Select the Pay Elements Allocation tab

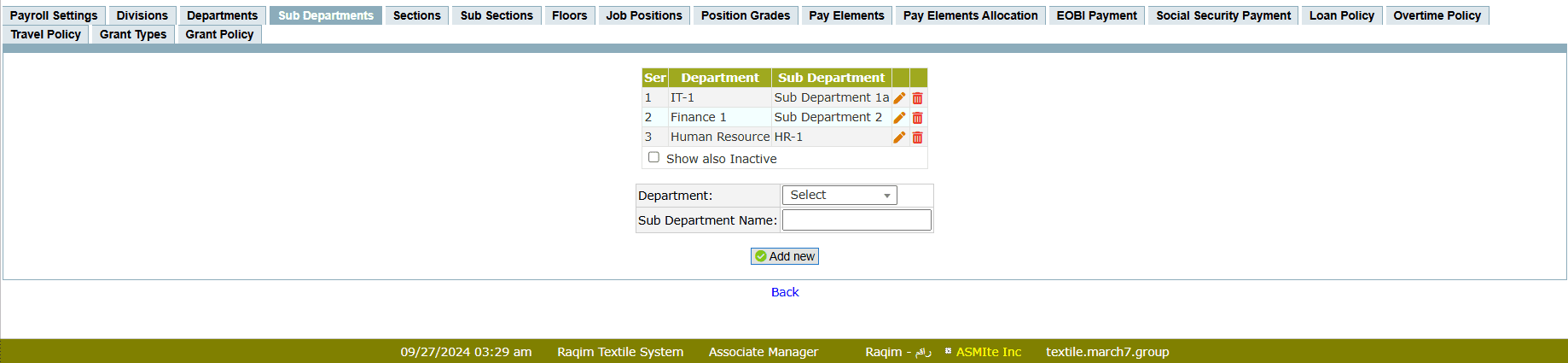[x=970, y=15]
